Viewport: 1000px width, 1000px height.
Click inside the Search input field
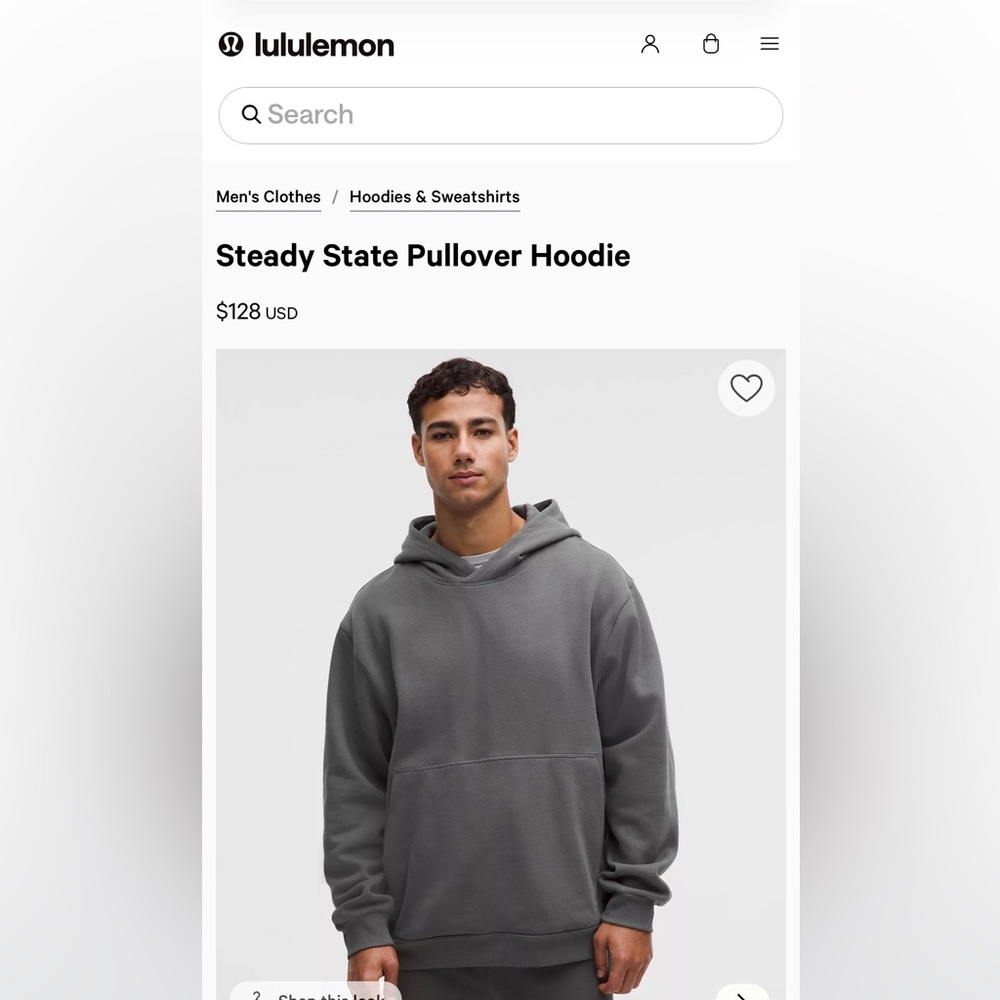tap(500, 115)
